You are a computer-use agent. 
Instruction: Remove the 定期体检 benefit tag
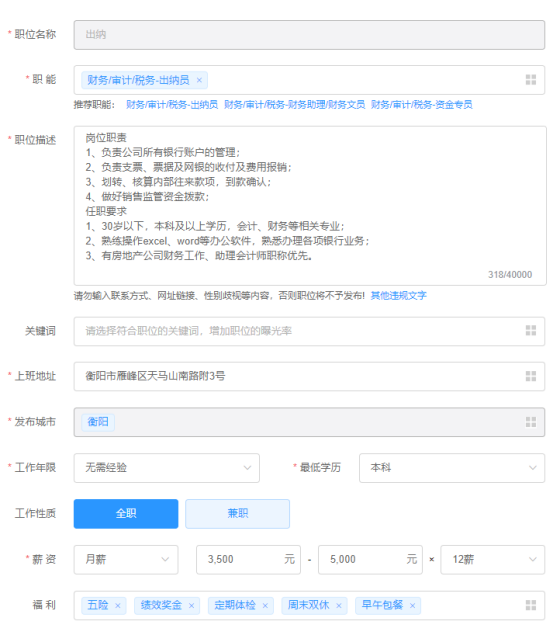265,605
